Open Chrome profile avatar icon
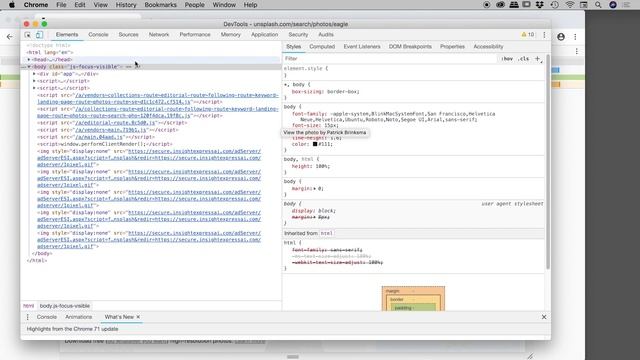 pyautogui.click(x=561, y=37)
